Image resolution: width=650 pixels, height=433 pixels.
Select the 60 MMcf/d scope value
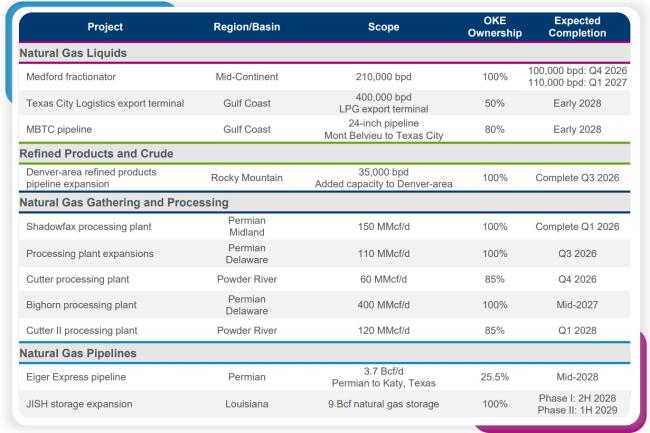(383, 279)
